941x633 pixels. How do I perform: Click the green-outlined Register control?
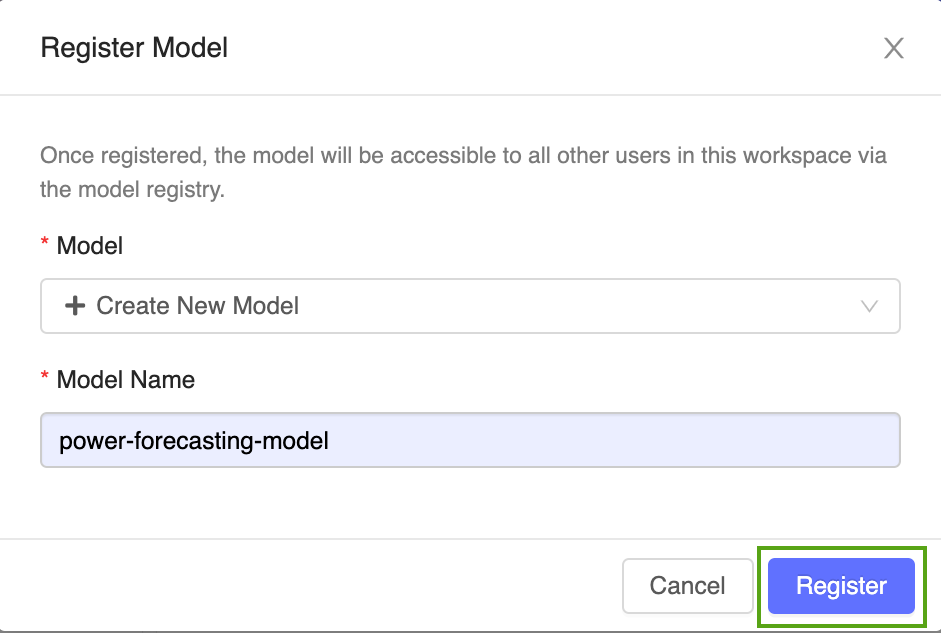point(839,586)
